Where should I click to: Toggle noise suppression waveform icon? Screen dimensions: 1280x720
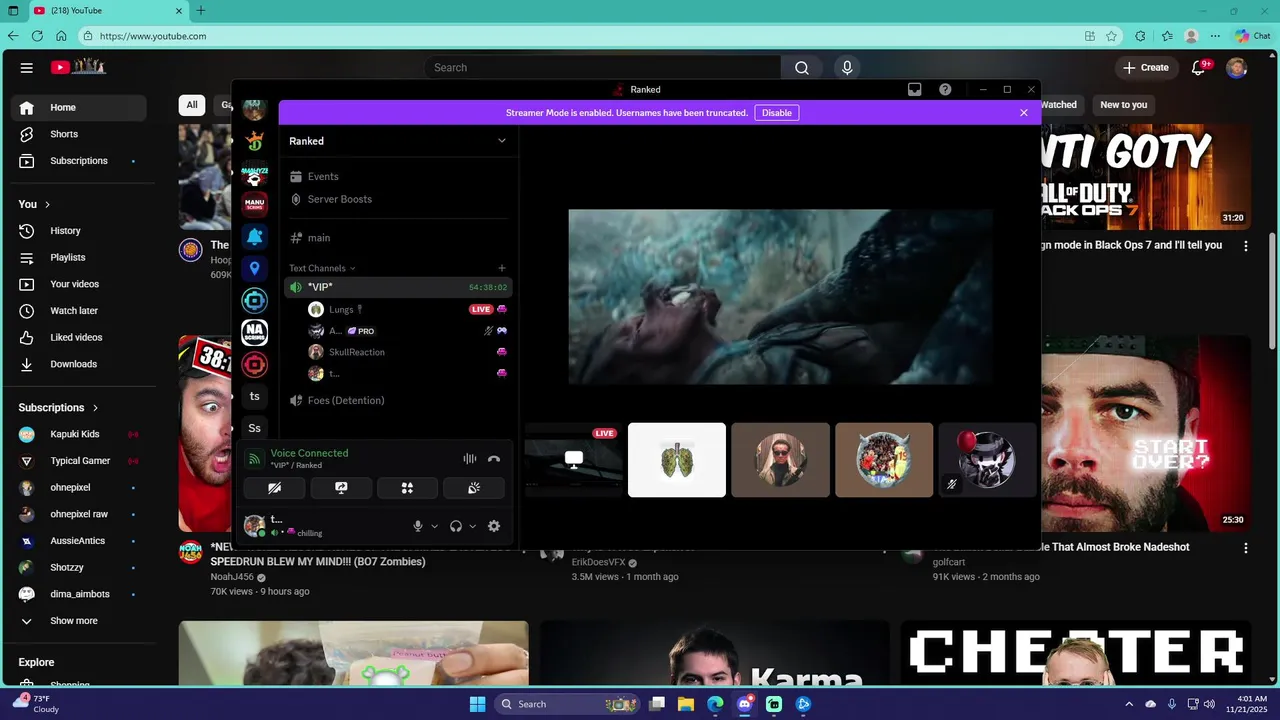click(469, 459)
